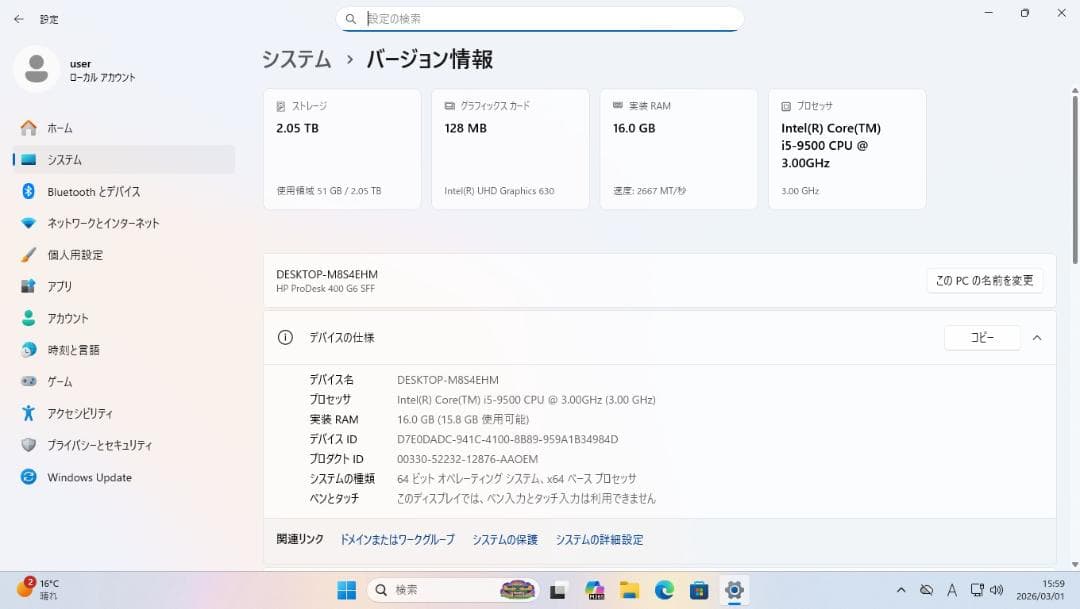Open the 実装 RAM 16.0 GB card
The width and height of the screenshot is (1080, 609).
pos(678,149)
